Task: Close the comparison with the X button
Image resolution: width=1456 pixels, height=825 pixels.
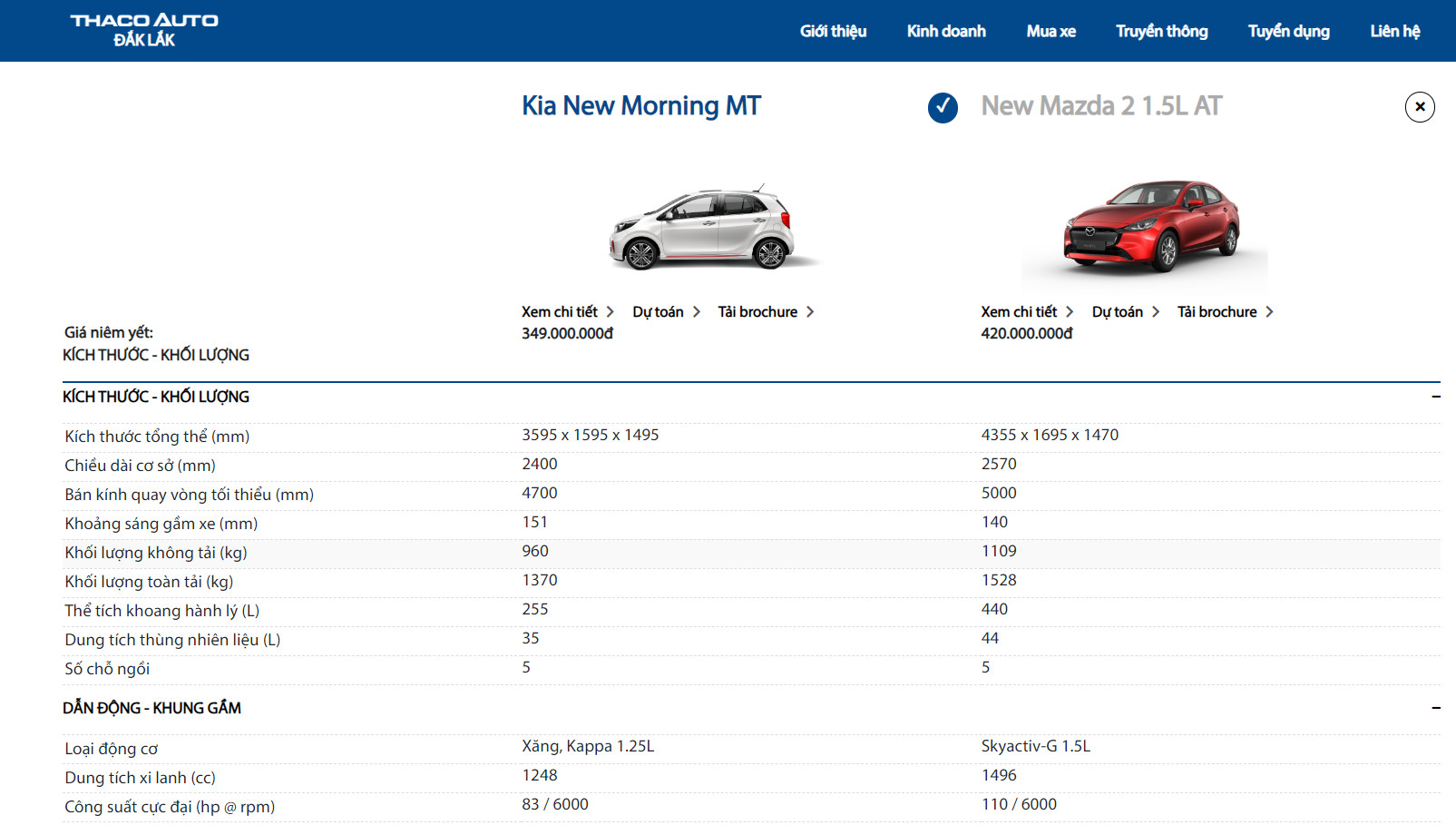Action: point(1420,107)
